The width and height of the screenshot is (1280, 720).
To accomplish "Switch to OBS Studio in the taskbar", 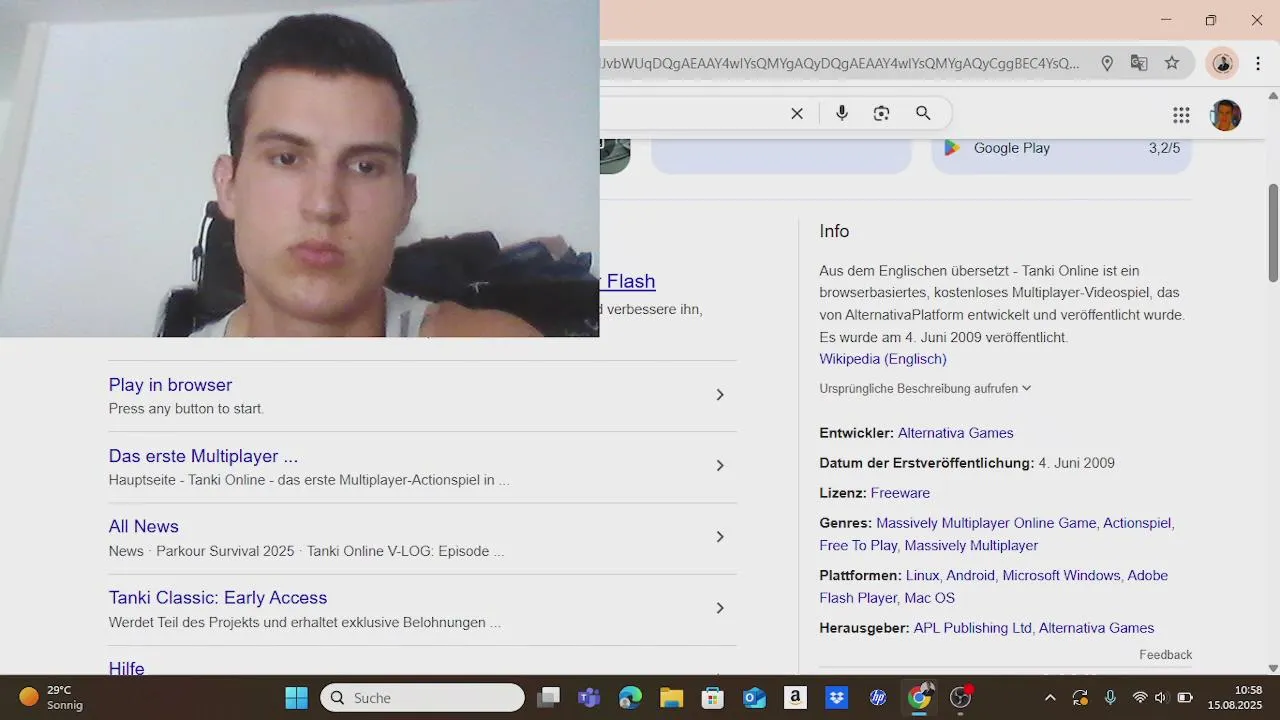I will click(x=961, y=697).
